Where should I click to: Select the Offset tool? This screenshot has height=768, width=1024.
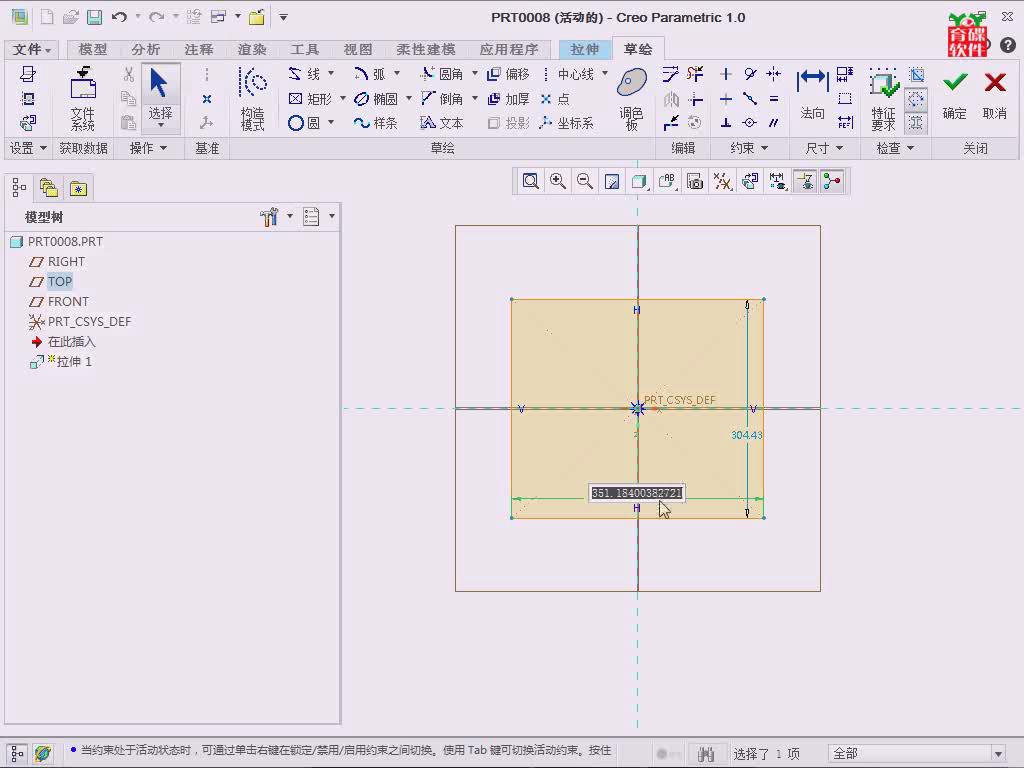tap(508, 74)
